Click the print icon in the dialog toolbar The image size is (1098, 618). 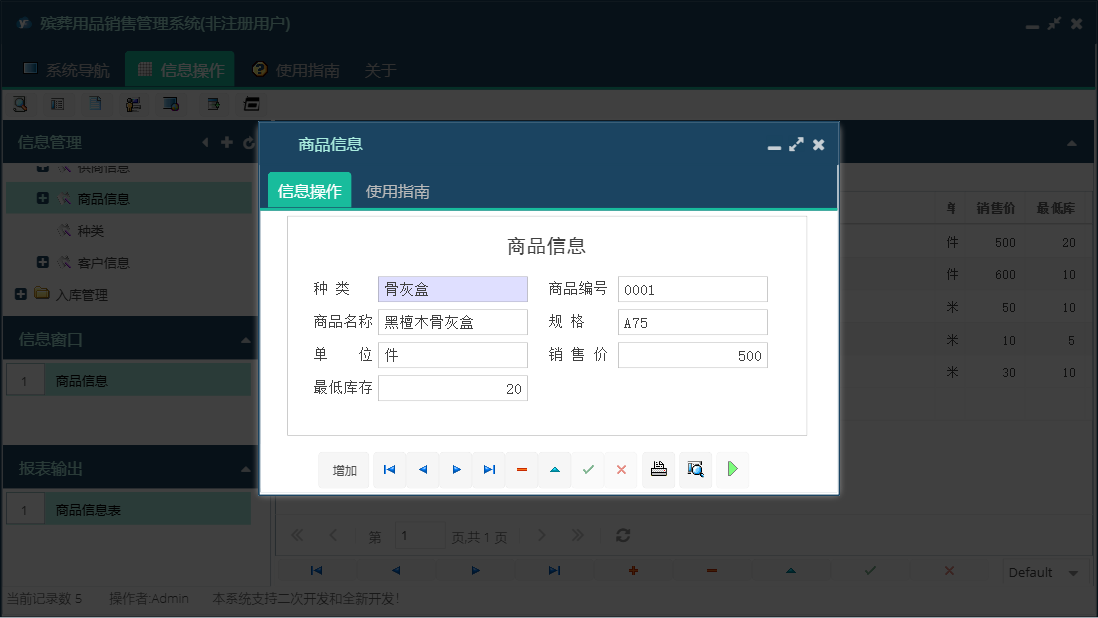[x=658, y=469]
